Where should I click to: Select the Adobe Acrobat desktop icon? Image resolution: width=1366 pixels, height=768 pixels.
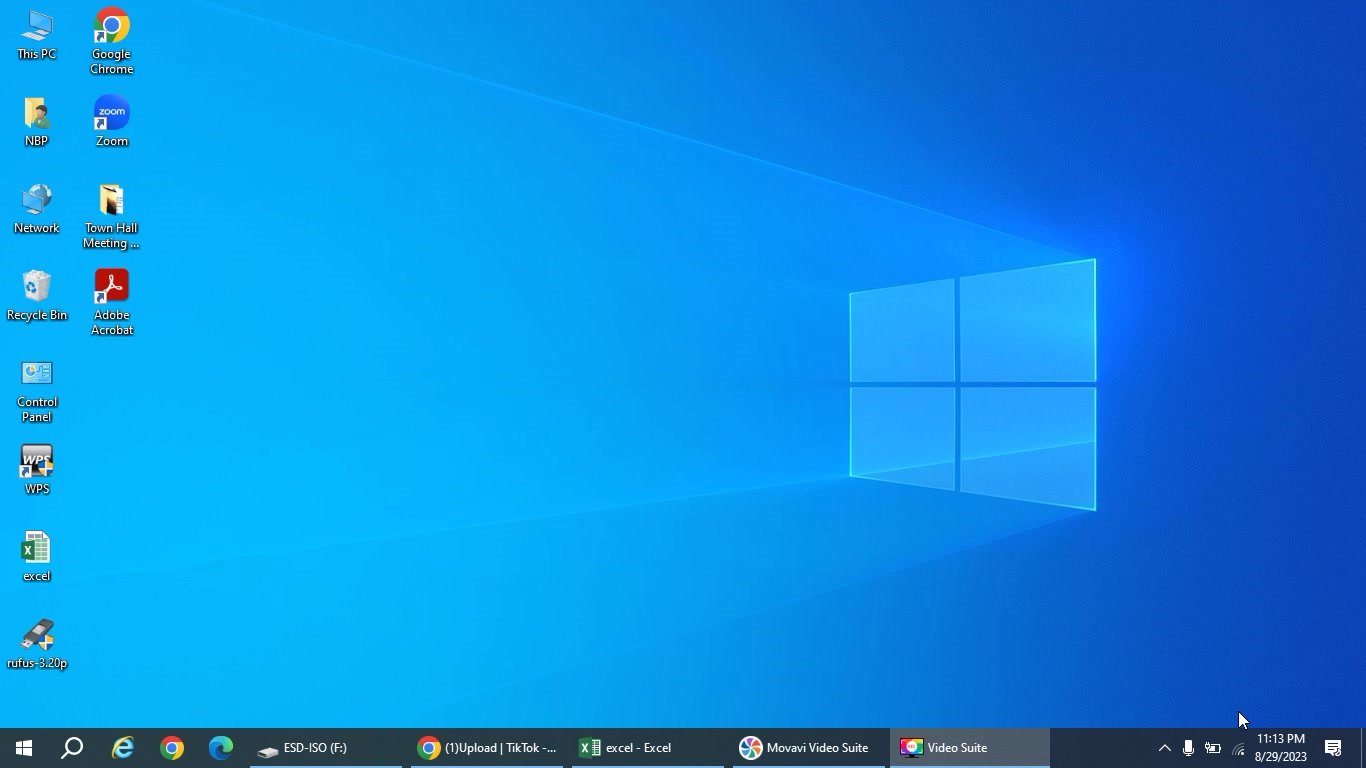pos(111,302)
